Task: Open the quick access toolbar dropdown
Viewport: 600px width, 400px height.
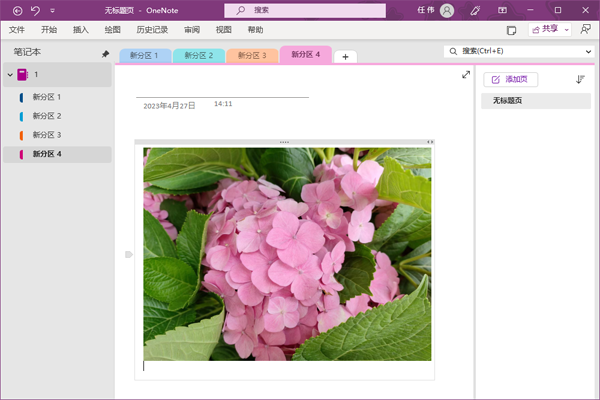Action: click(52, 10)
